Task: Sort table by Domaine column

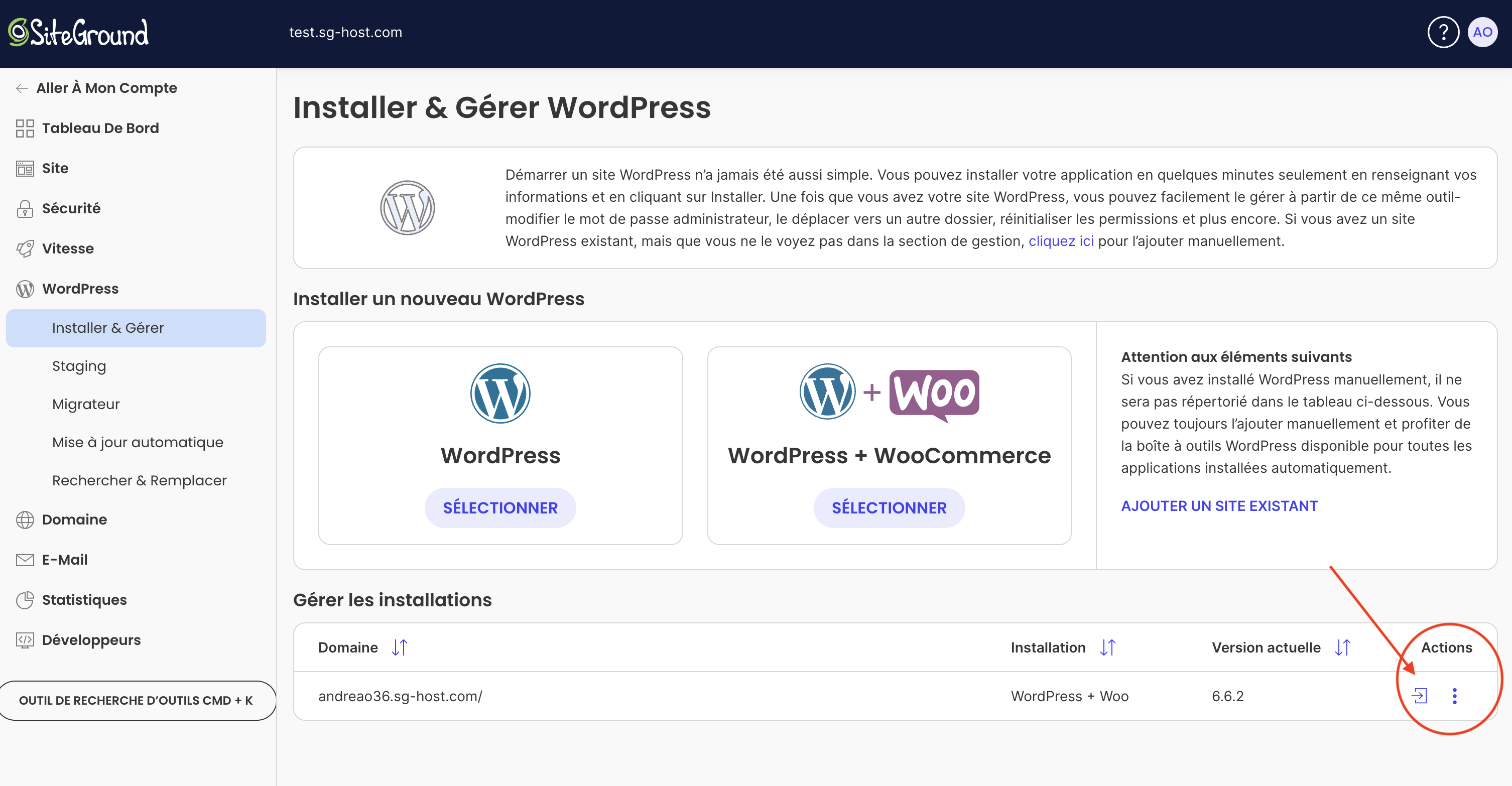Action: (x=400, y=647)
